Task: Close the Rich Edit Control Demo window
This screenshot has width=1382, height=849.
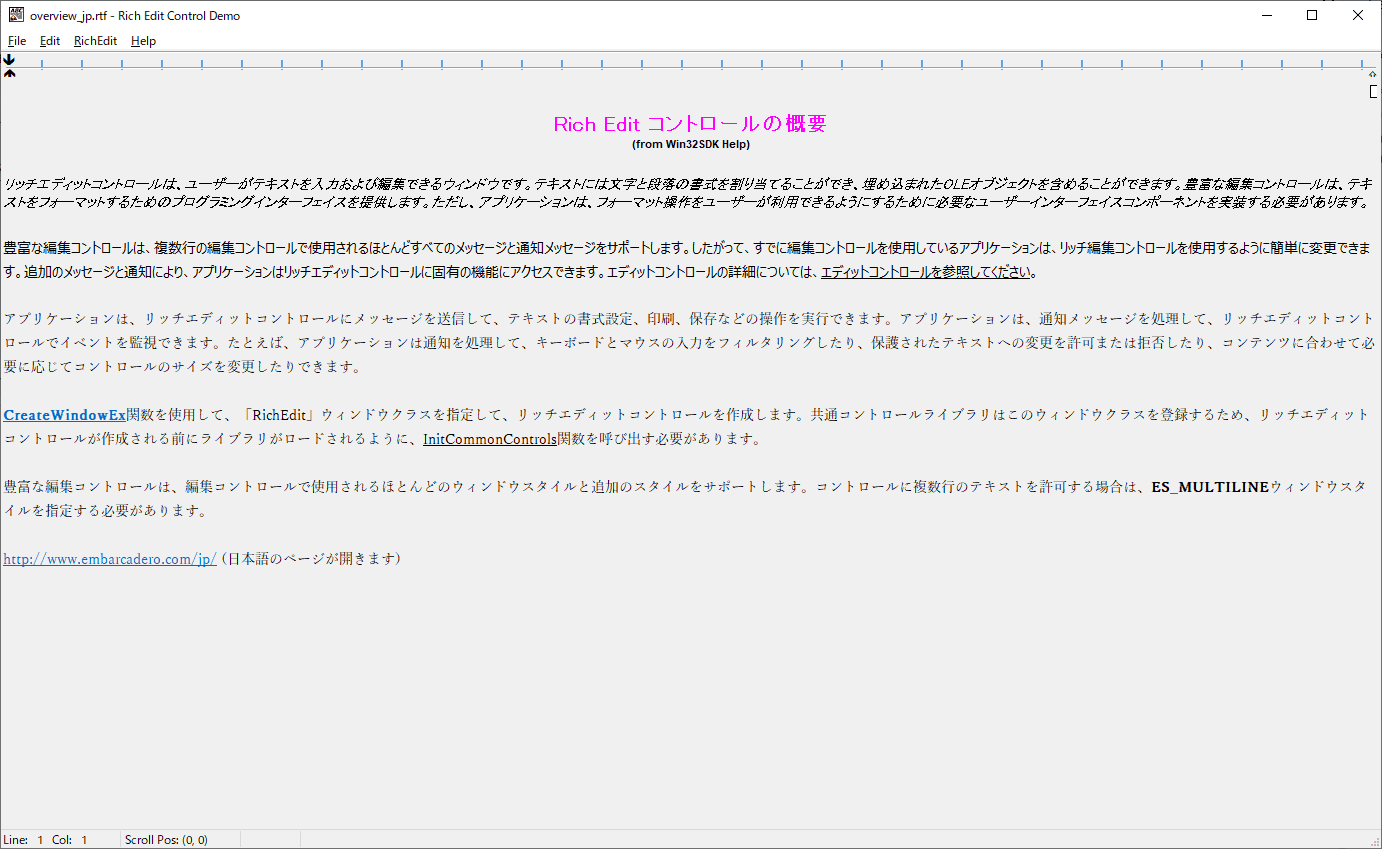Action: click(1358, 15)
